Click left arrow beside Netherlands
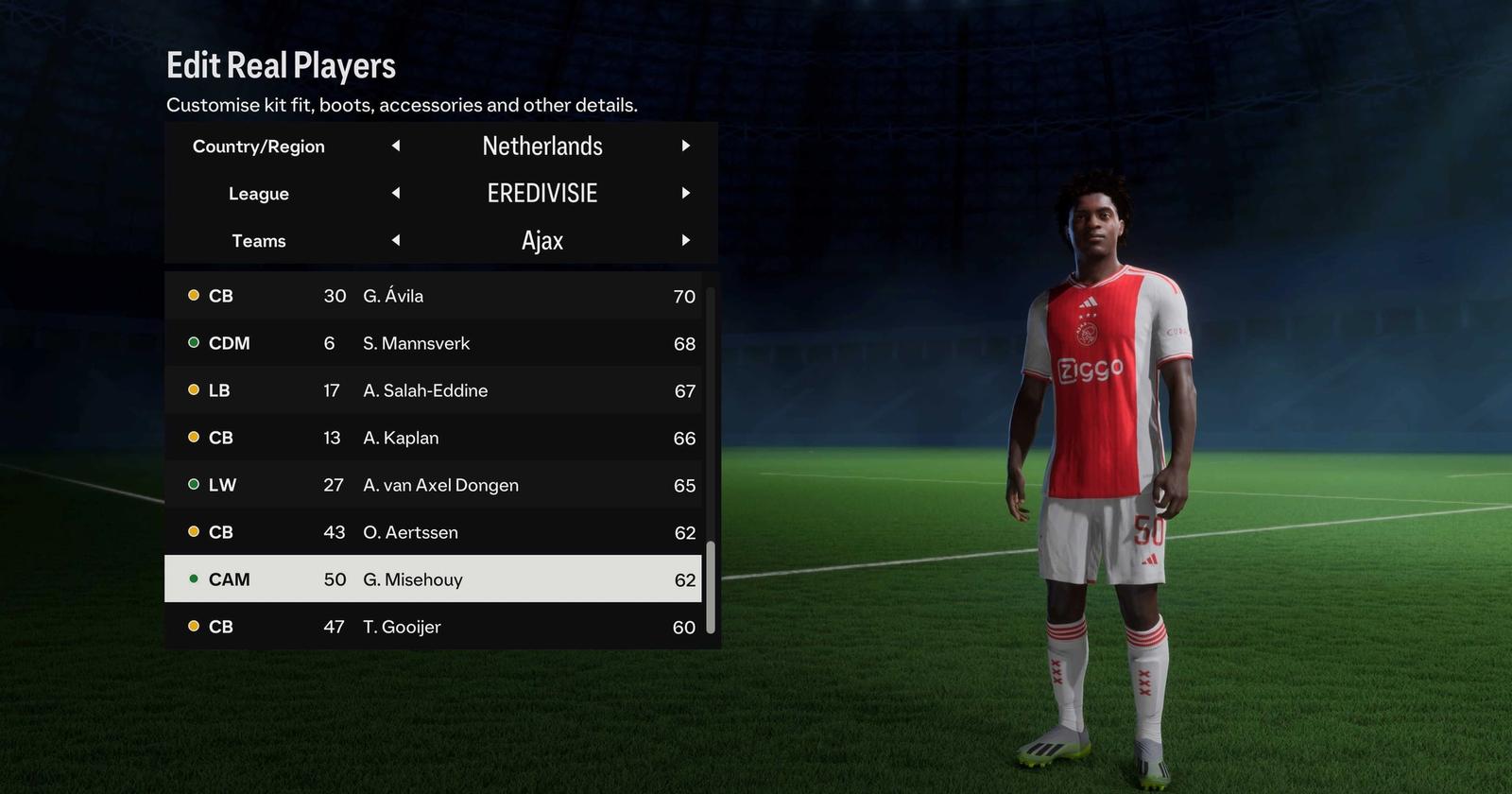Screen dimensions: 1512x794 click(396, 146)
